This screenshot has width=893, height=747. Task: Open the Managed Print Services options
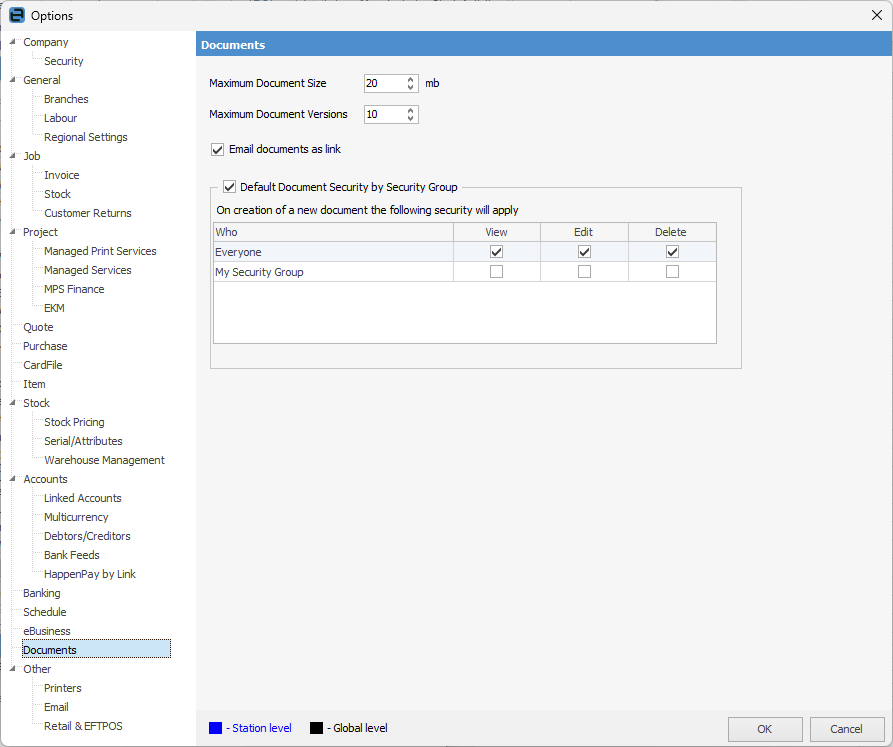pyautogui.click(x=100, y=251)
